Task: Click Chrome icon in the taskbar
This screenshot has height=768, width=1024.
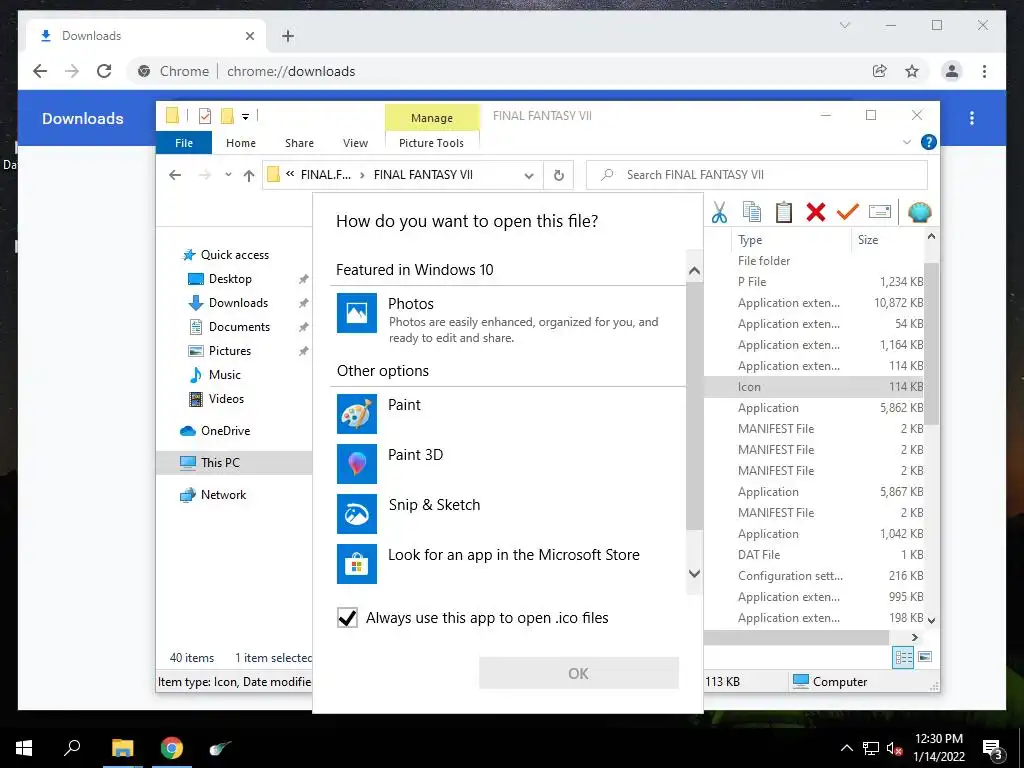Action: coord(172,748)
